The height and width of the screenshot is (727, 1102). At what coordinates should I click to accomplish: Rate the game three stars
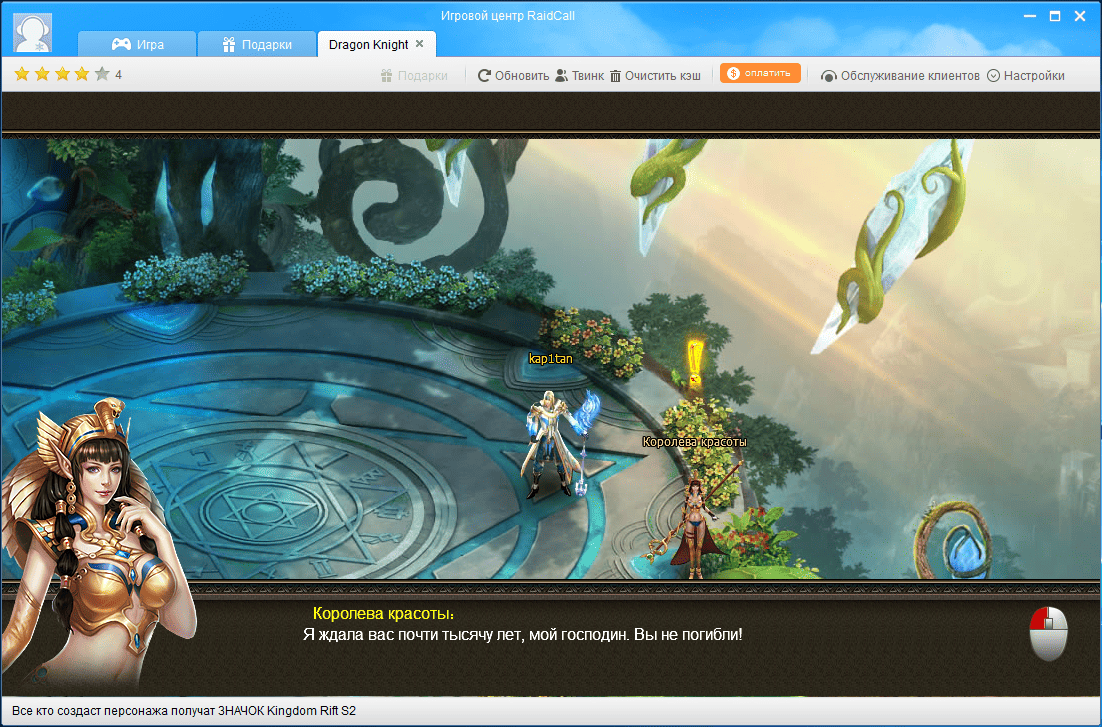click(63, 74)
